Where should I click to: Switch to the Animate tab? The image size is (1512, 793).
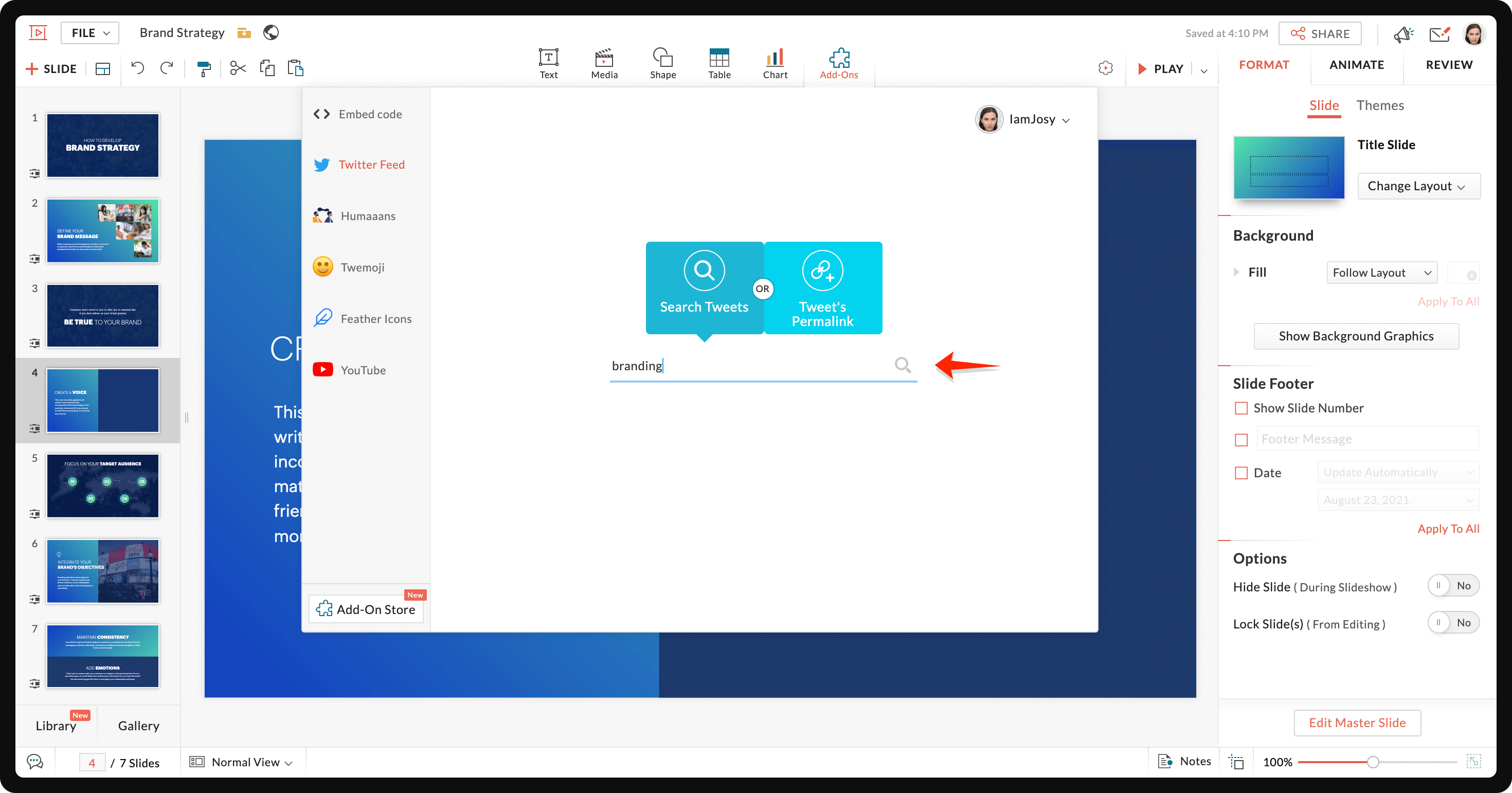pos(1357,65)
